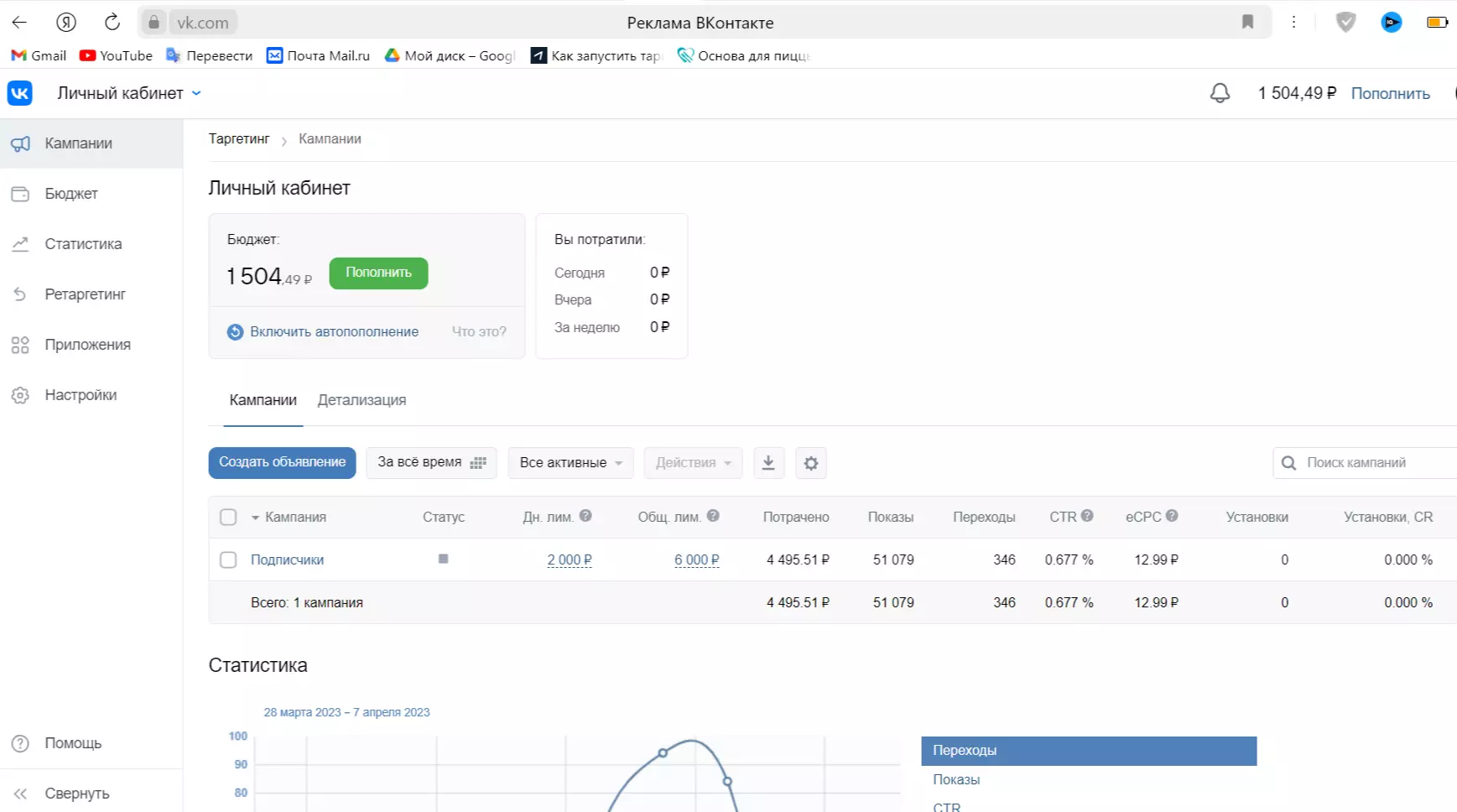Open table column settings gear icon
This screenshot has width=1457, height=812.
(x=810, y=463)
